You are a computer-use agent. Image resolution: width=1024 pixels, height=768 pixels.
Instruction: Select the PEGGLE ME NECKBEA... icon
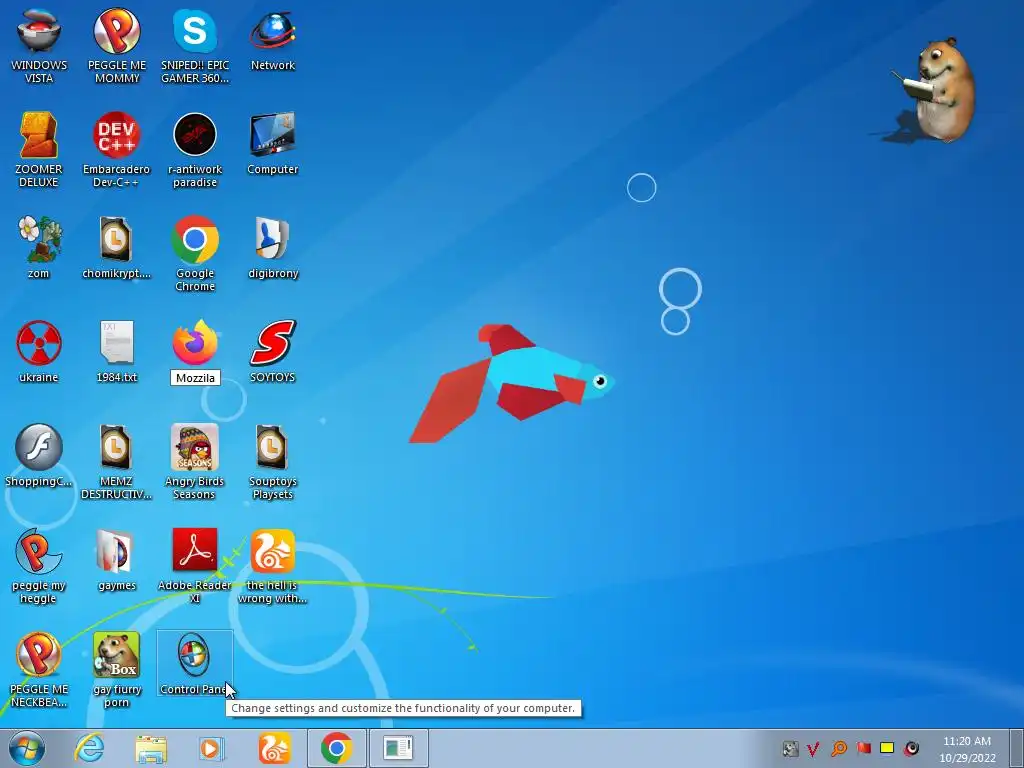pyautogui.click(x=39, y=669)
